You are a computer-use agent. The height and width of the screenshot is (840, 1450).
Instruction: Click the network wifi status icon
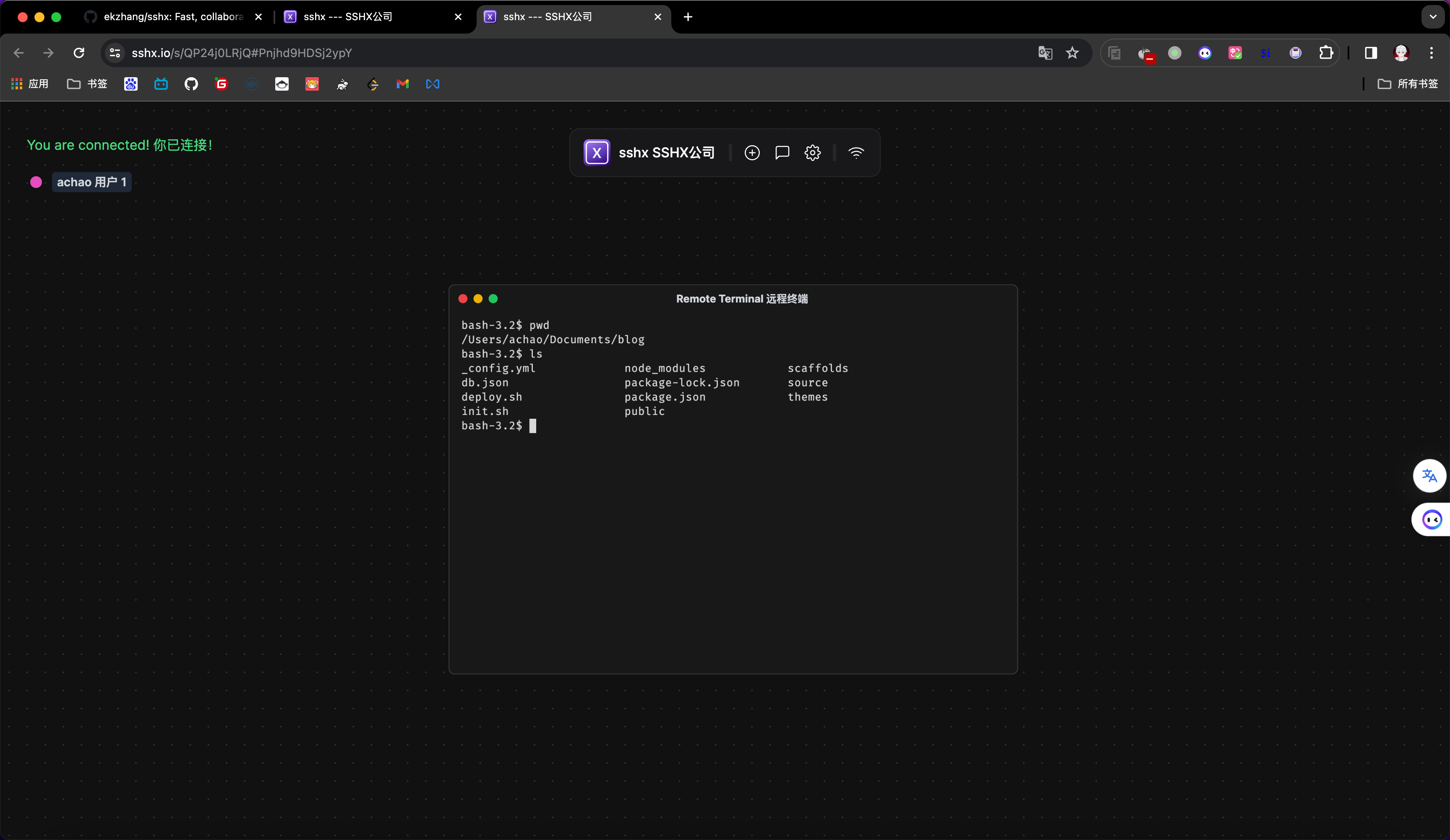click(856, 152)
